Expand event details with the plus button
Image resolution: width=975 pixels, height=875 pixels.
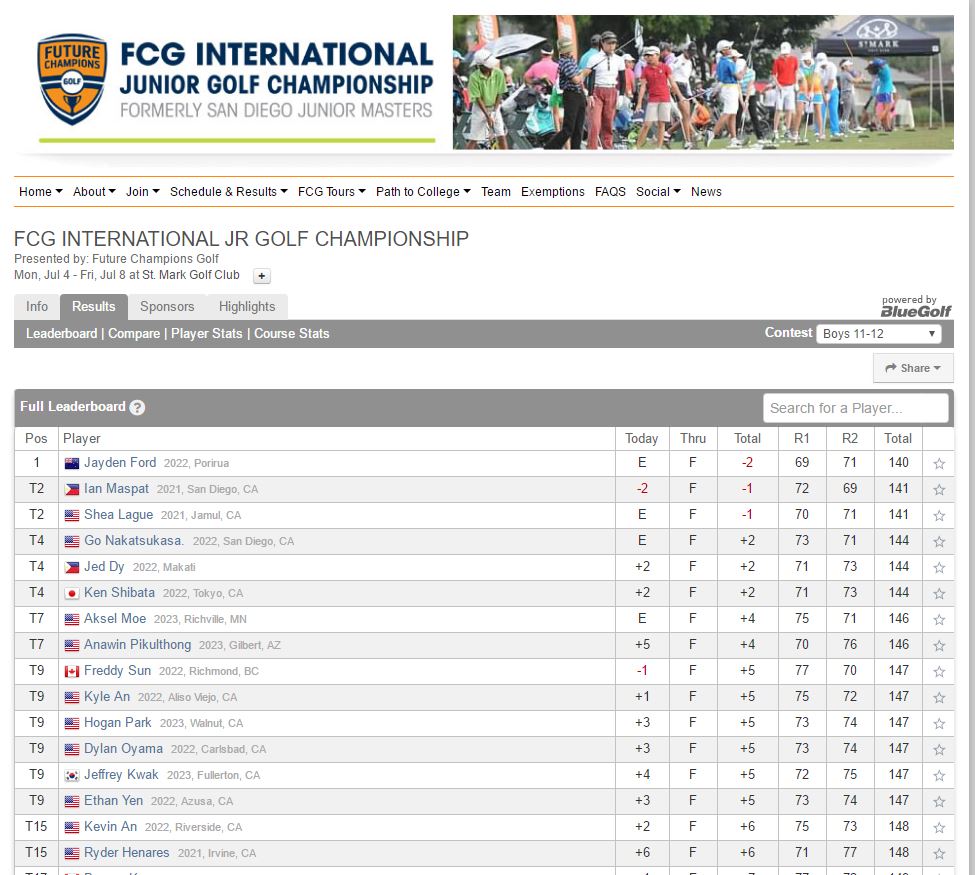[x=262, y=276]
